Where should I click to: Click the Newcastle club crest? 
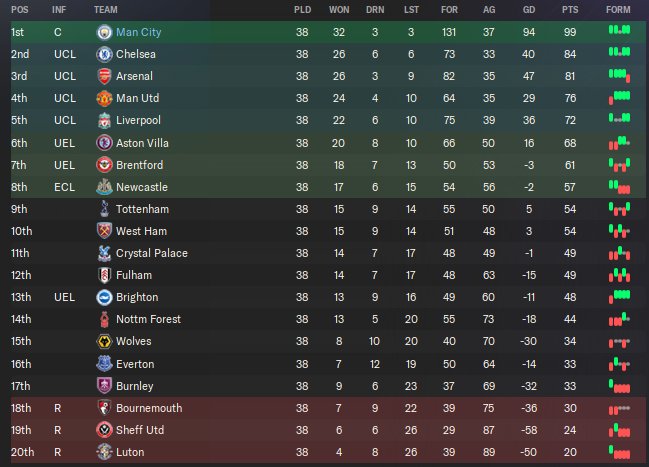(104, 187)
